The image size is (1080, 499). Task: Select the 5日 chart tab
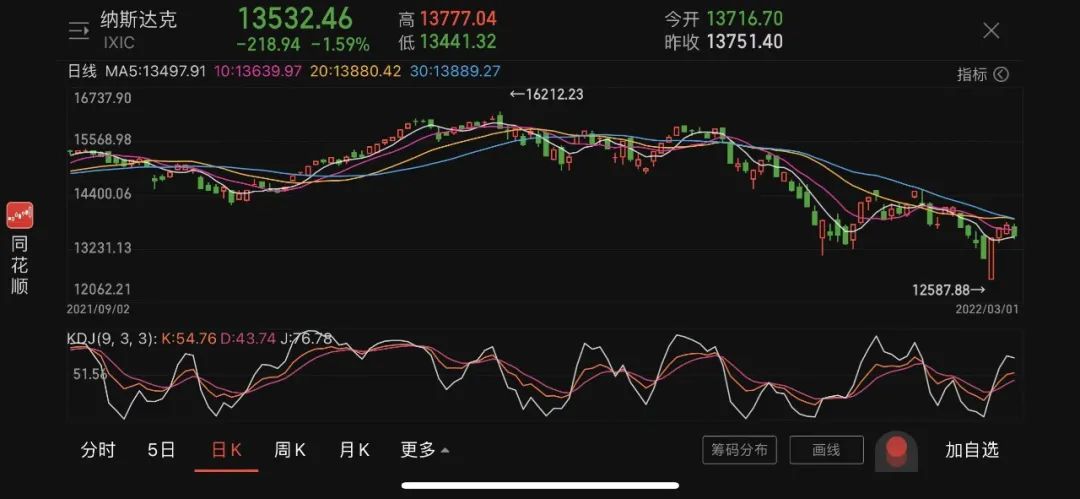[162, 450]
